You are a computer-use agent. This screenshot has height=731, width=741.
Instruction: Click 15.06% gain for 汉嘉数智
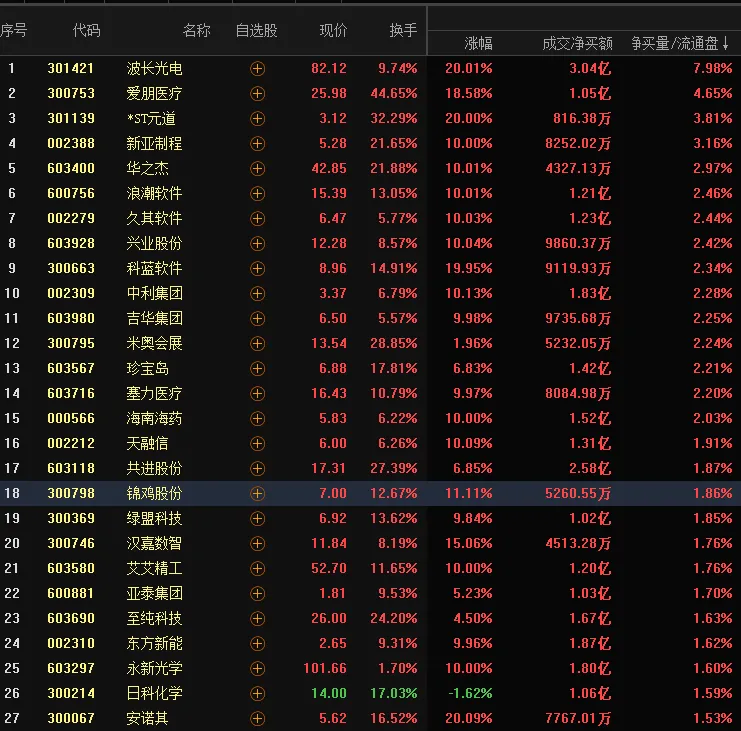pos(468,543)
